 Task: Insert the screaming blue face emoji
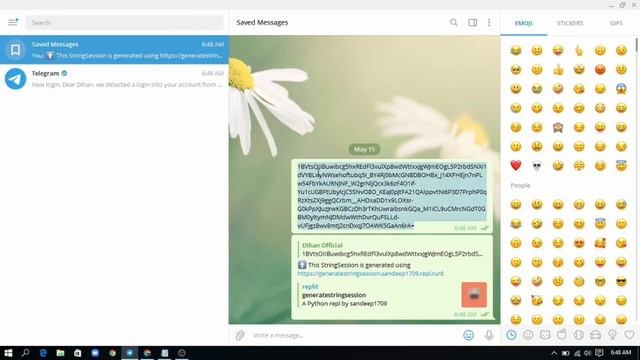pyautogui.click(x=621, y=89)
